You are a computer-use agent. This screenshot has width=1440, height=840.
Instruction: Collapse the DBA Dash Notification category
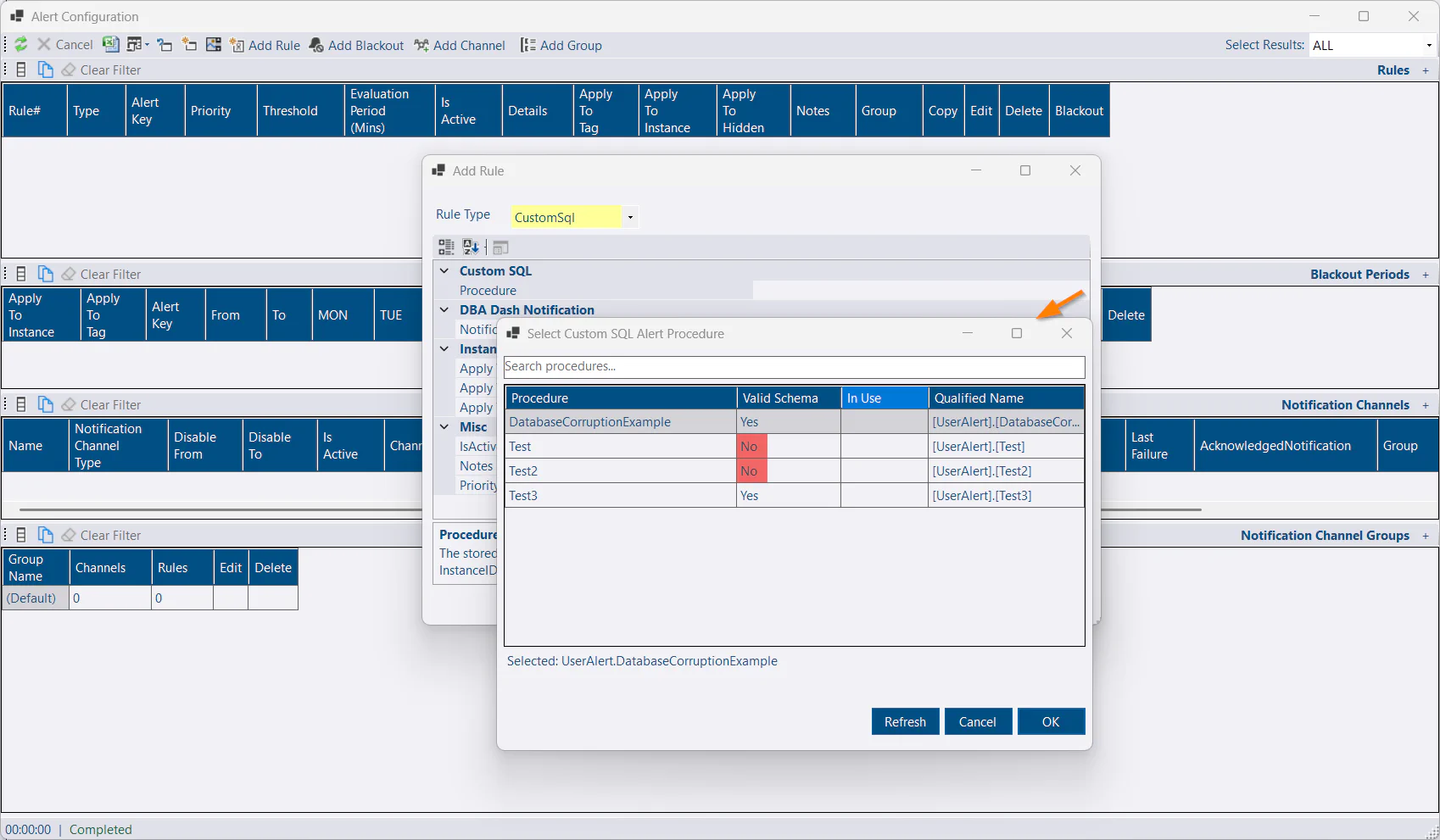(x=444, y=310)
